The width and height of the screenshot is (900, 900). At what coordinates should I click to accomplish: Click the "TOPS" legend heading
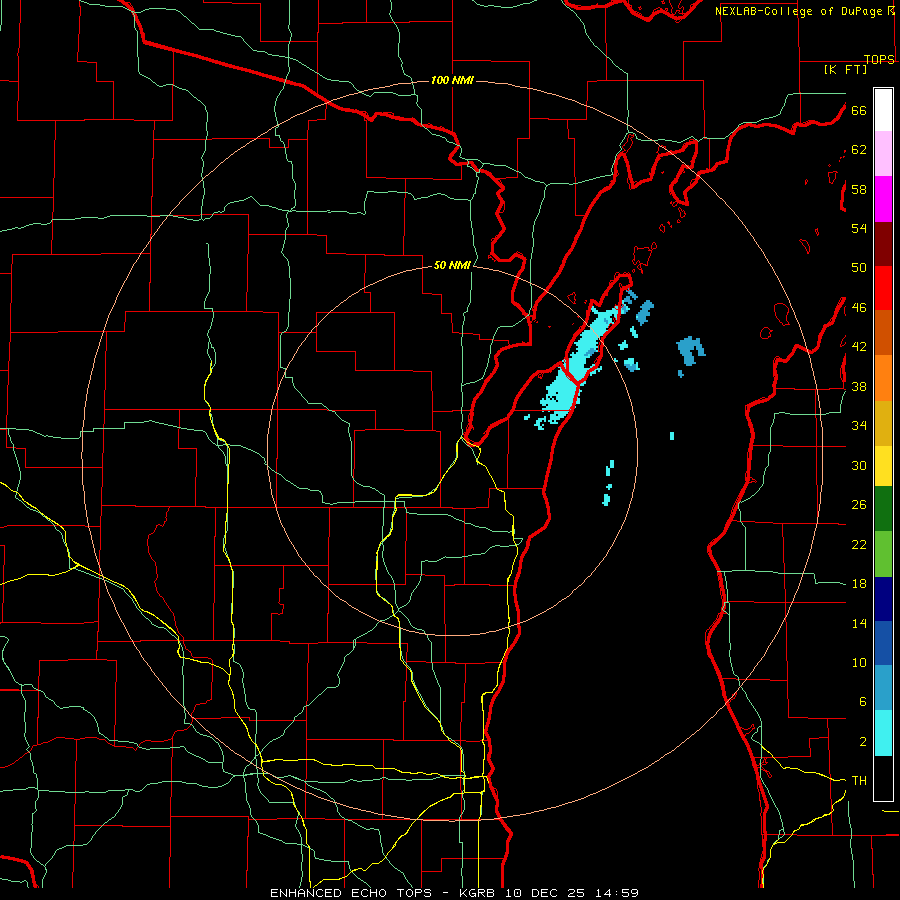(x=879, y=59)
